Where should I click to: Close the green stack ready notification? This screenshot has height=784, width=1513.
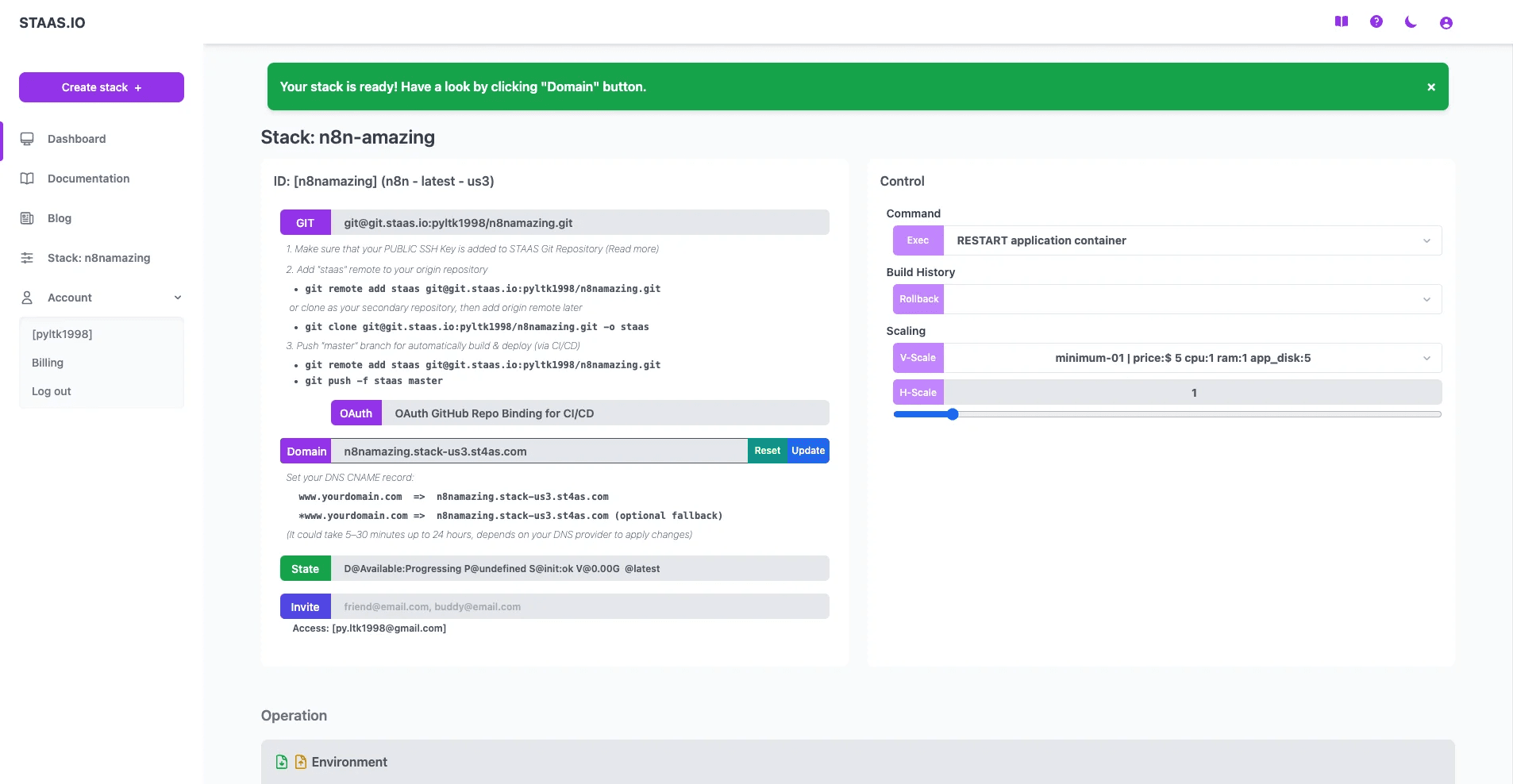click(1431, 87)
